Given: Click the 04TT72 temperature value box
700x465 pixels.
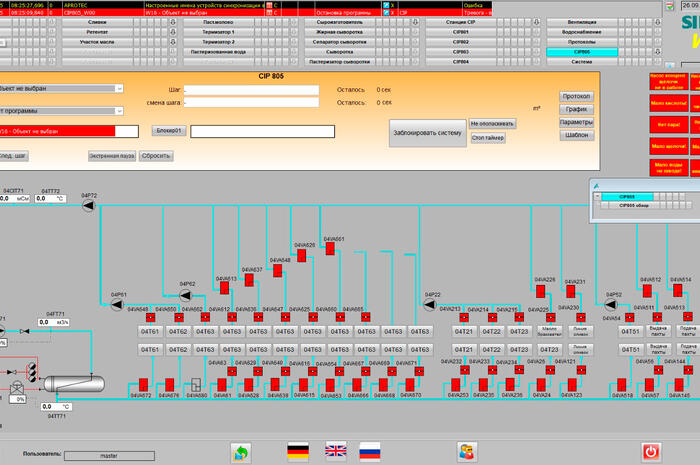Looking at the screenshot, I should tap(50, 199).
